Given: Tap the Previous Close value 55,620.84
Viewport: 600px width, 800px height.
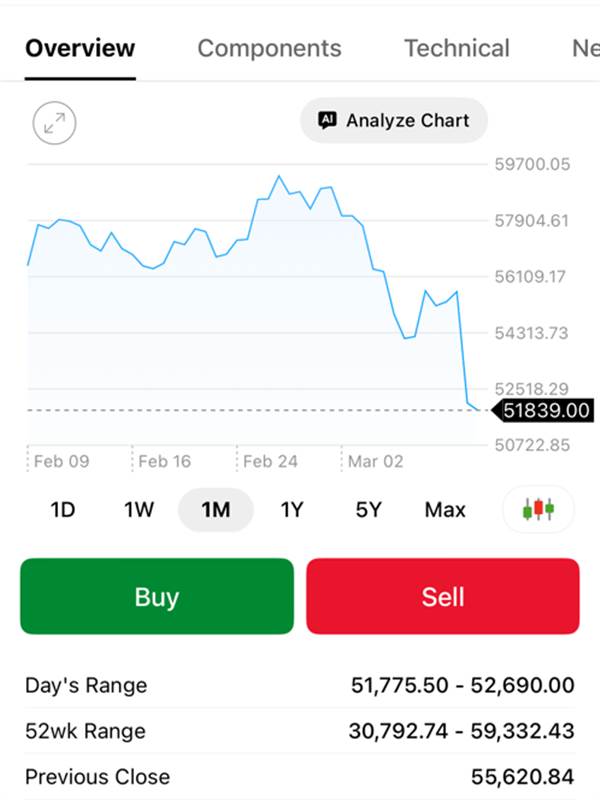Looking at the screenshot, I should [x=522, y=777].
